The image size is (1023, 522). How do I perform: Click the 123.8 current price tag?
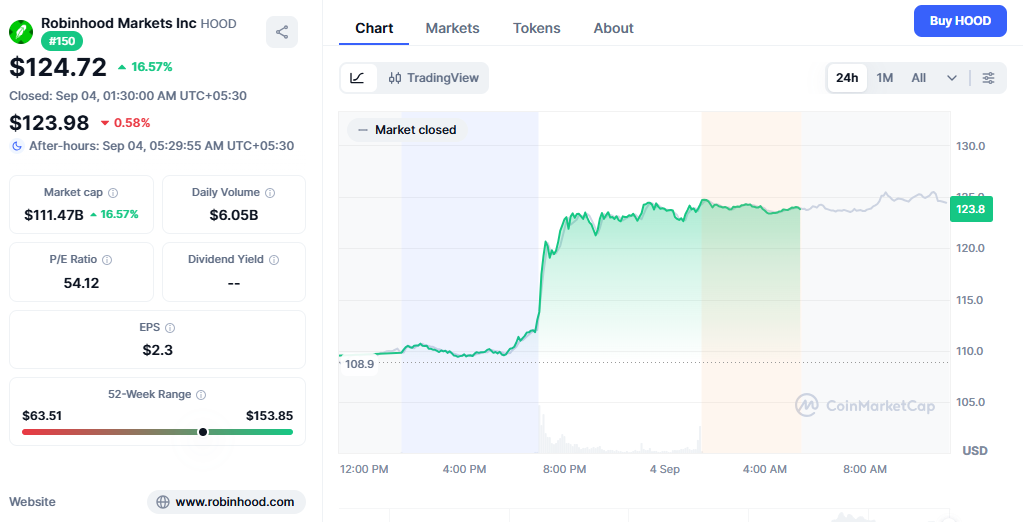coord(971,209)
